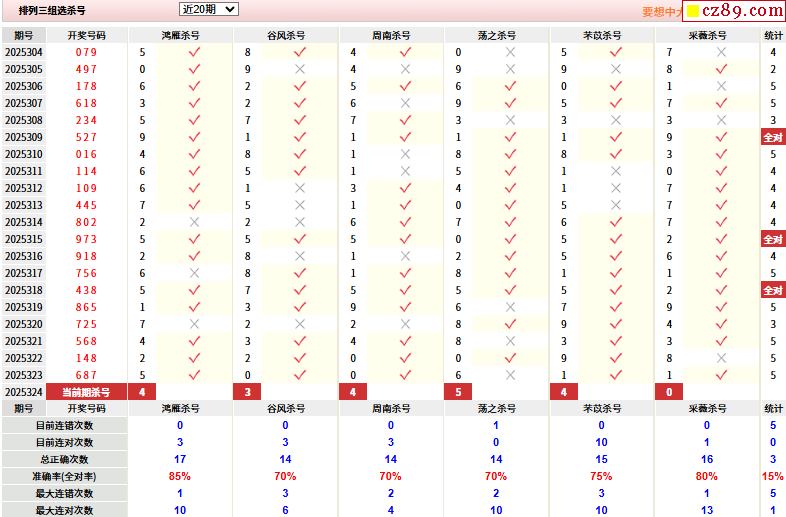
Task: Click winning number 016
Action: [86, 154]
